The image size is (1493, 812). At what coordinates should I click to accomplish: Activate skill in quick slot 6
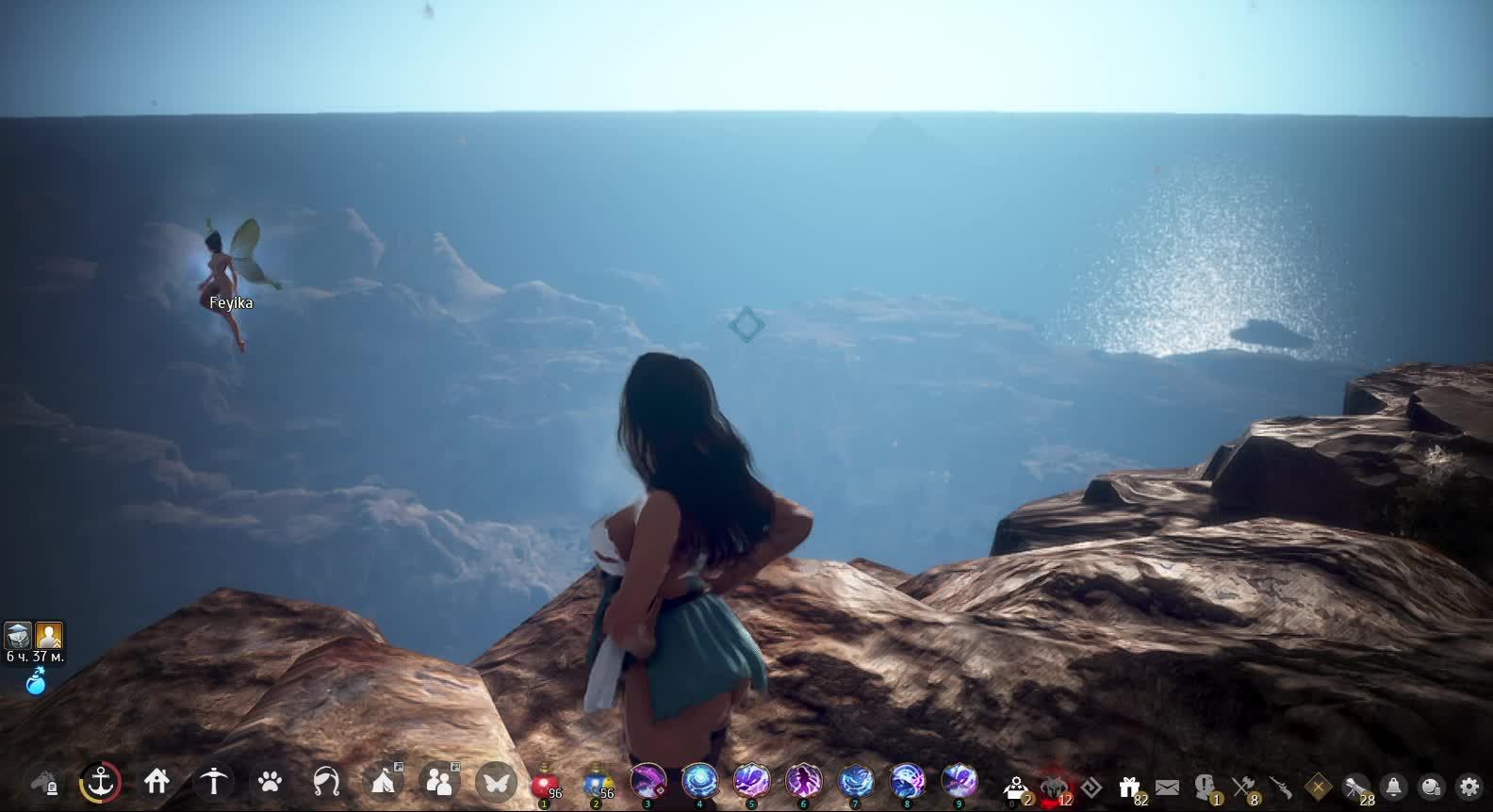coord(803,782)
